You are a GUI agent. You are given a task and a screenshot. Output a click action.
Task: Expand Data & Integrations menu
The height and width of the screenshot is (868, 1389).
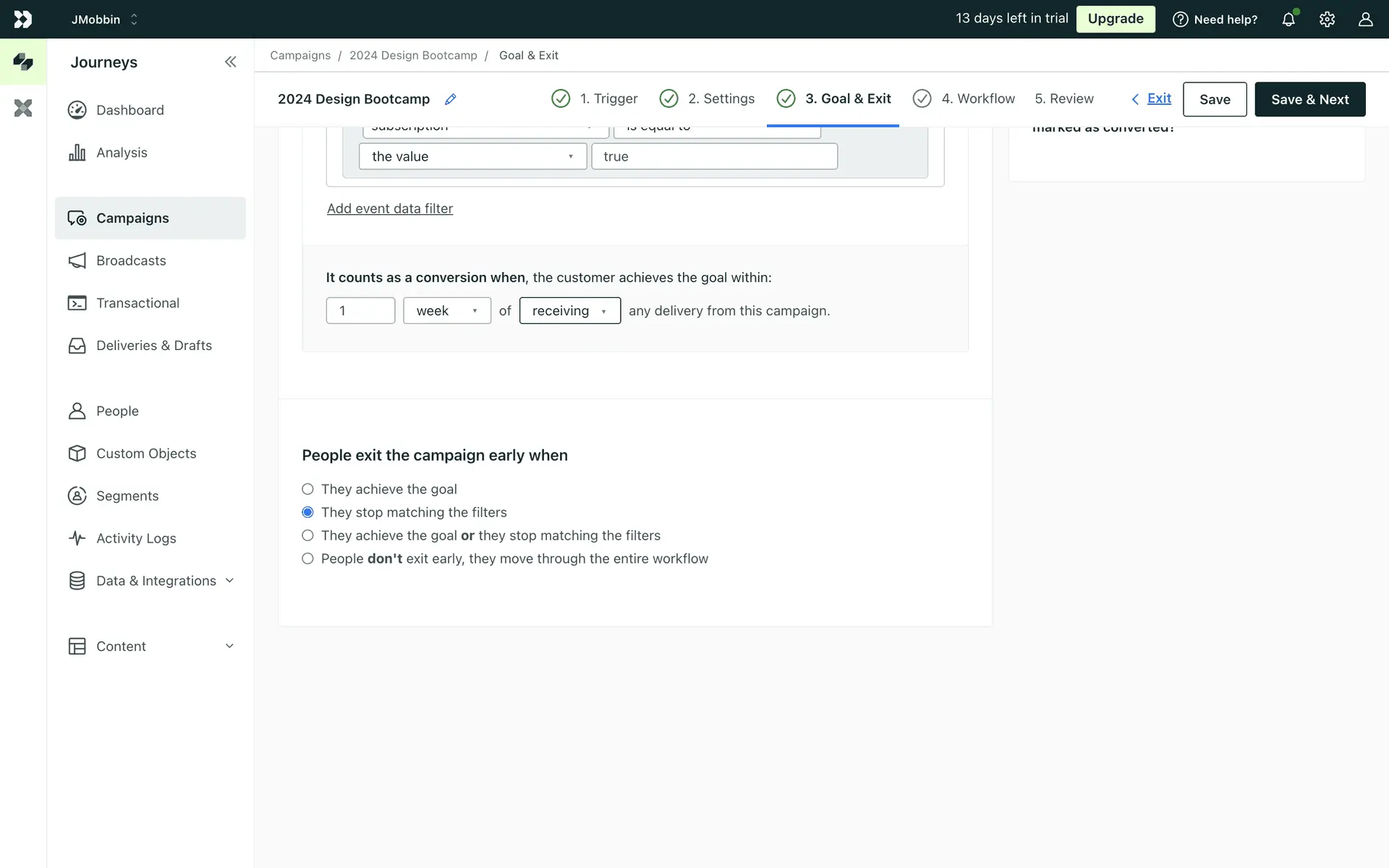coord(156,581)
